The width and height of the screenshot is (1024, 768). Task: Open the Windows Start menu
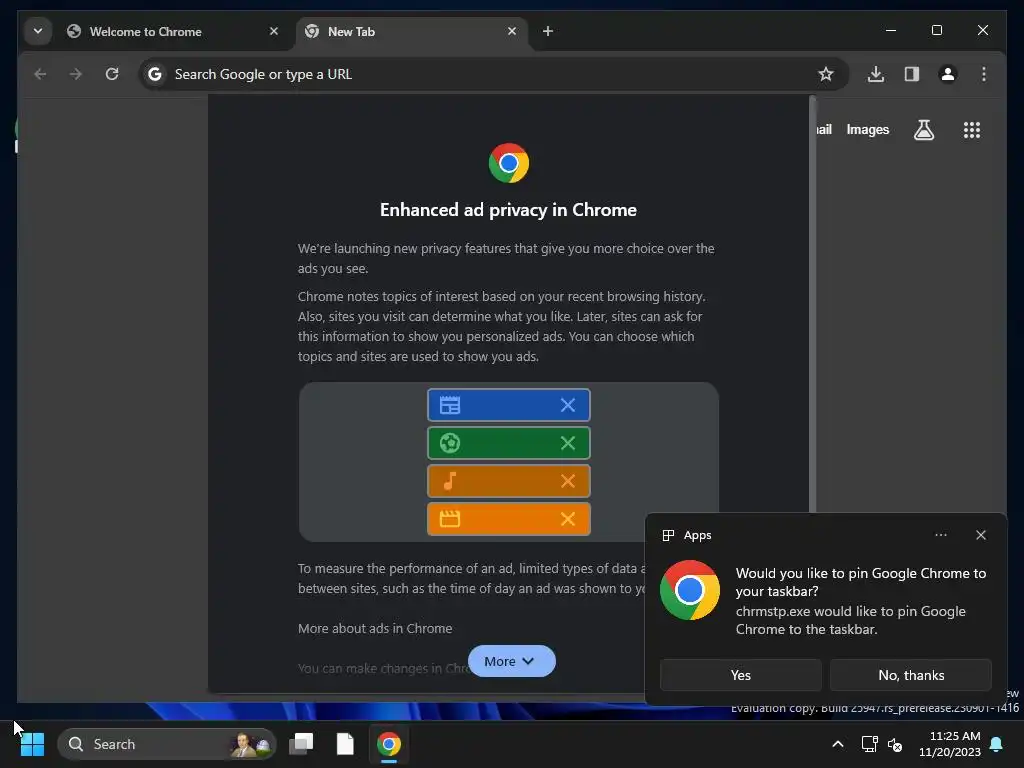coord(32,744)
